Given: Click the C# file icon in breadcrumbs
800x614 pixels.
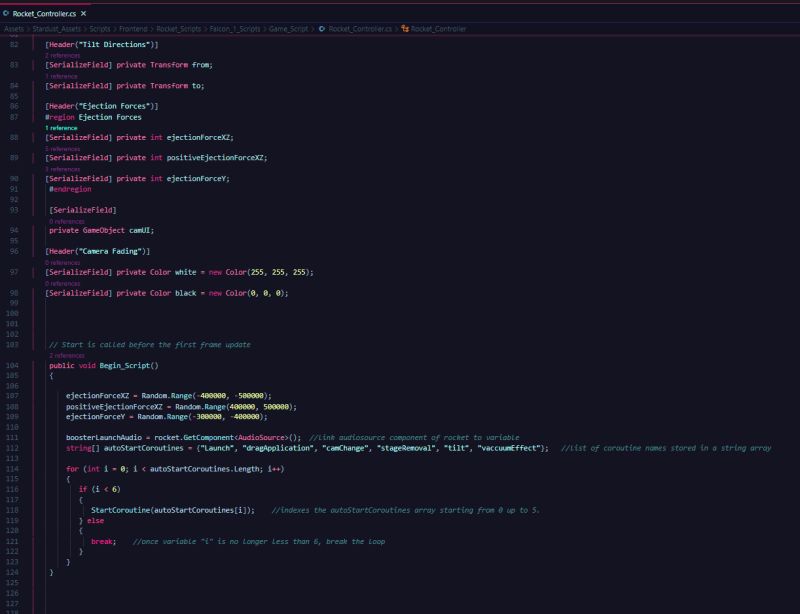Looking at the screenshot, I should click(x=322, y=29).
